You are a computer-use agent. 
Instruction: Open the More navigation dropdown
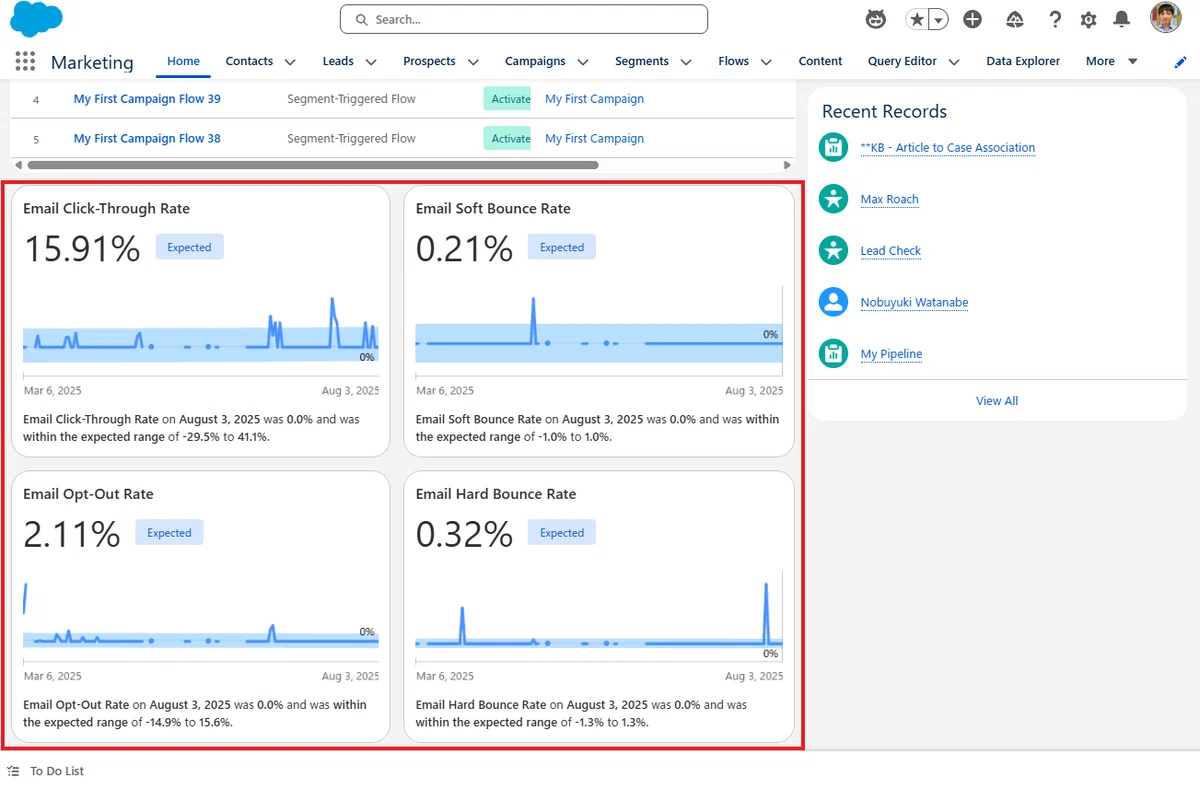click(1112, 61)
